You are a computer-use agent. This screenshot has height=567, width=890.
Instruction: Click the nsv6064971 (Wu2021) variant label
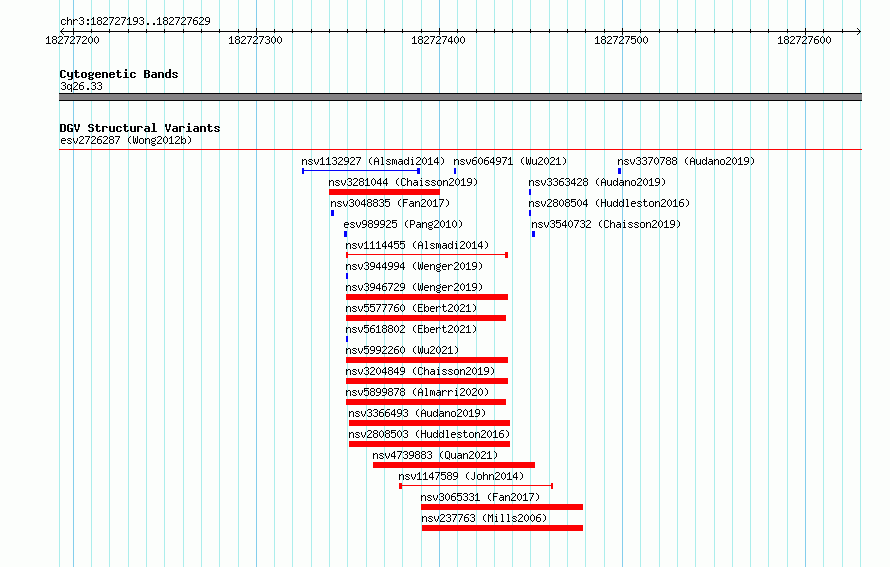point(510,161)
